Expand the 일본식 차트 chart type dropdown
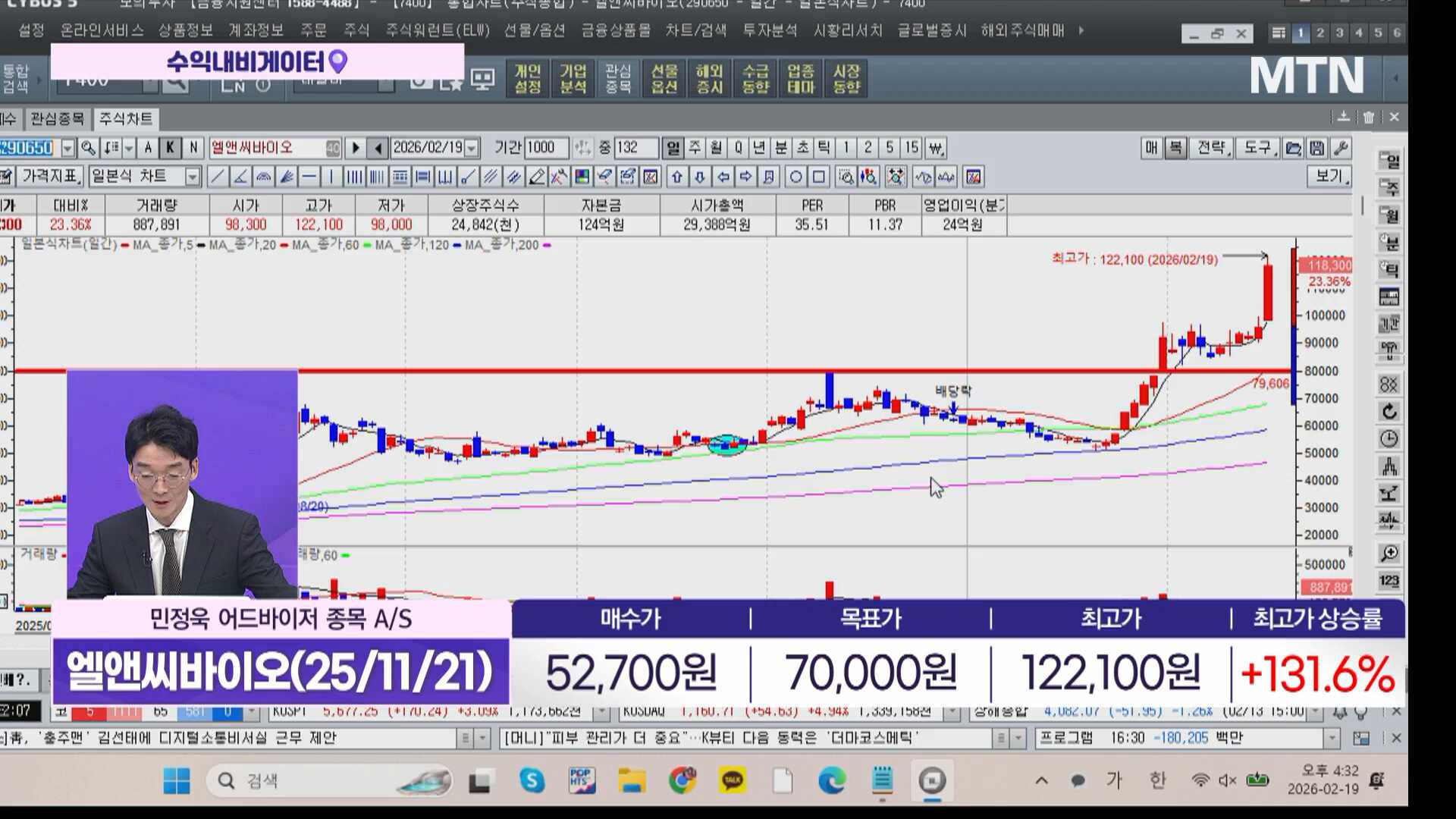1456x819 pixels. pos(193,177)
